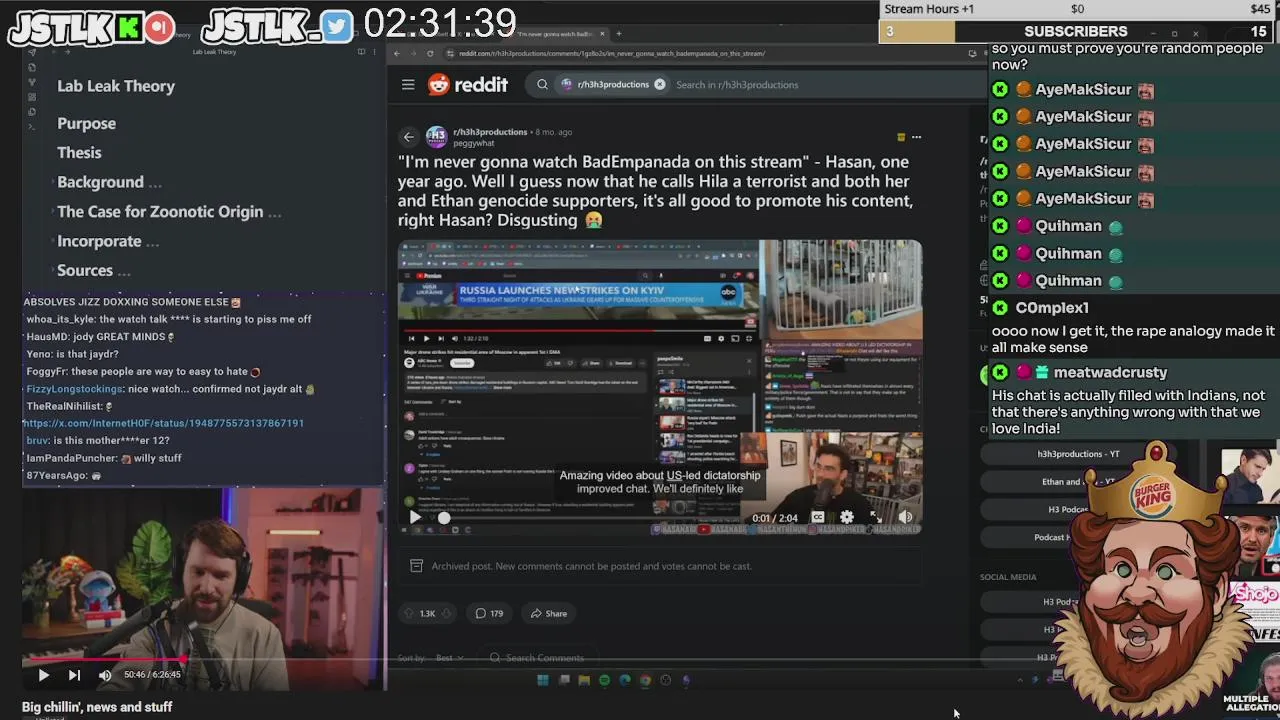Go back using the post back arrow
This screenshot has height=720, width=1280.
(408, 137)
